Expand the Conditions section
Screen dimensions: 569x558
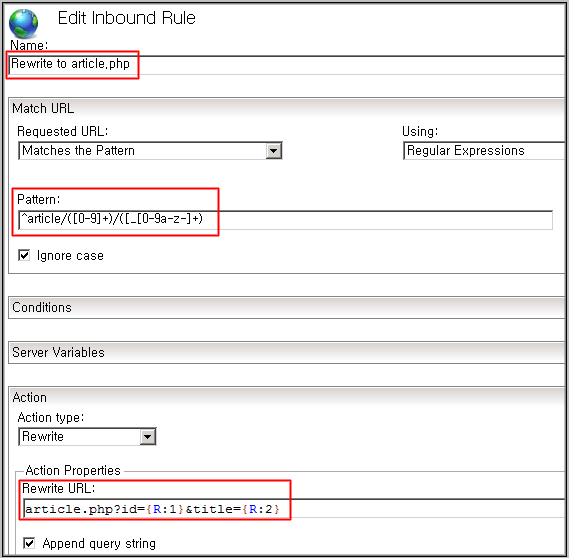(287, 308)
